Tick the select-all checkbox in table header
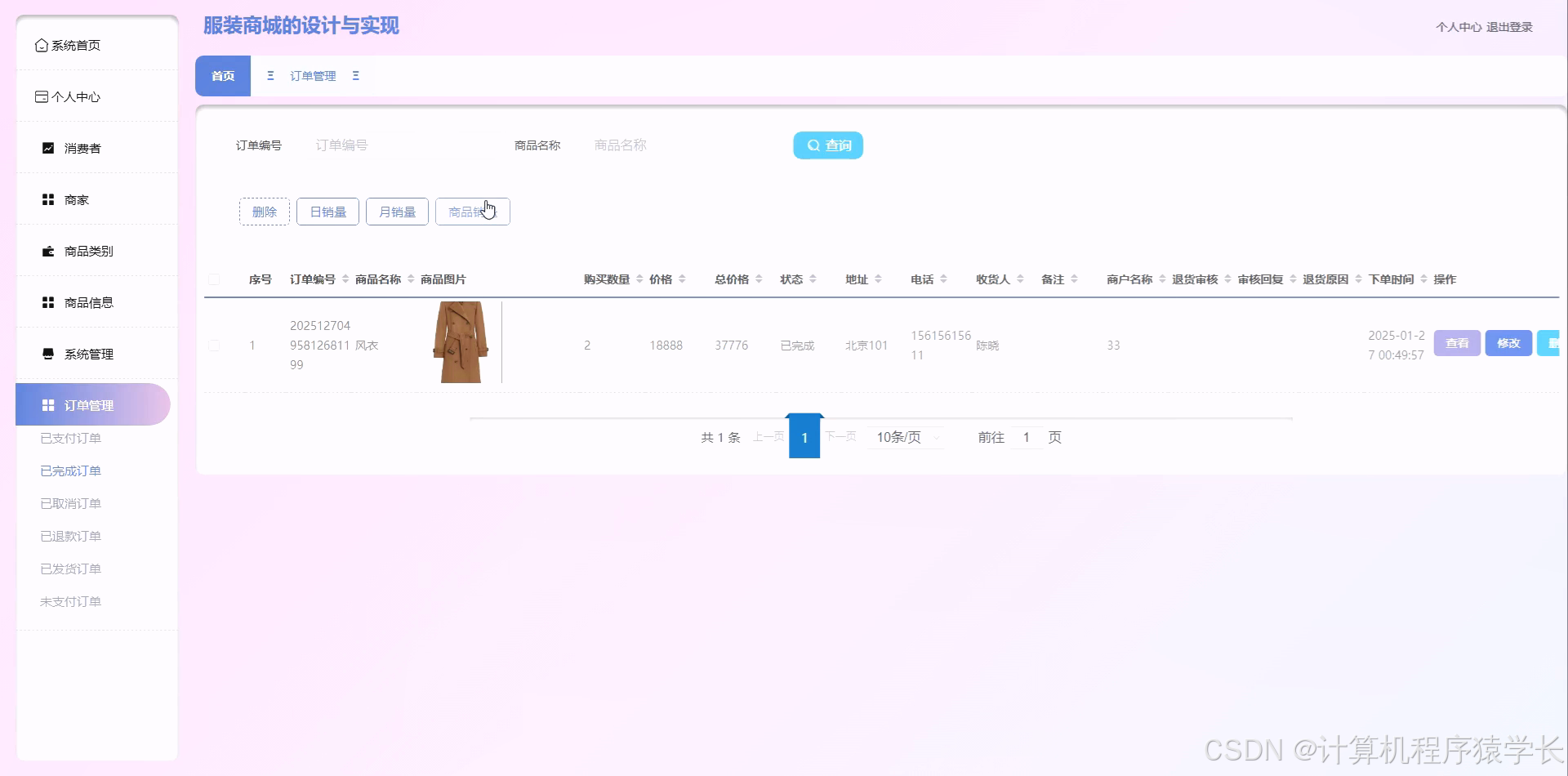Image resolution: width=1568 pixels, height=776 pixels. click(x=214, y=279)
